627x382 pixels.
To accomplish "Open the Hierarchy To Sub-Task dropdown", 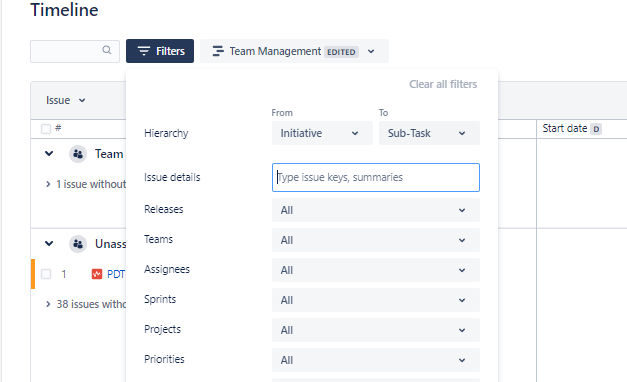I will [x=429, y=133].
